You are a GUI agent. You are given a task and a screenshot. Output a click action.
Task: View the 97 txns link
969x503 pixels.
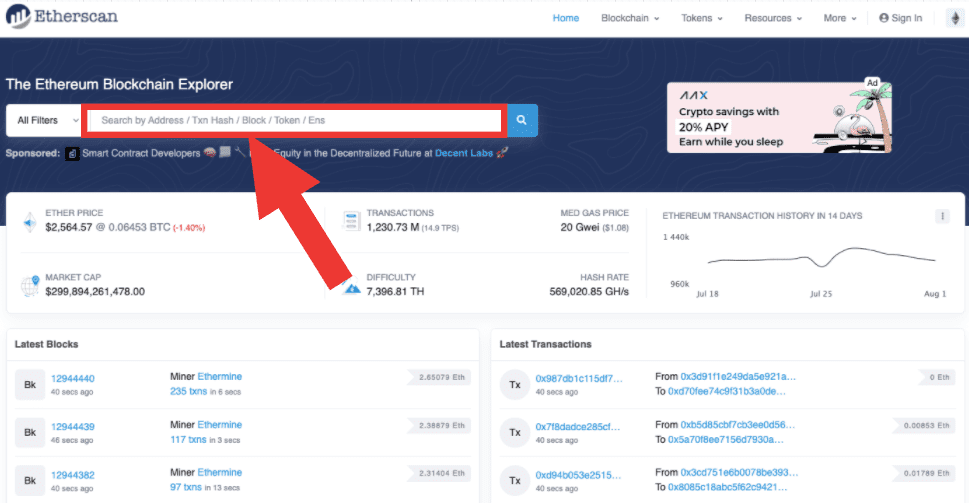[185, 487]
